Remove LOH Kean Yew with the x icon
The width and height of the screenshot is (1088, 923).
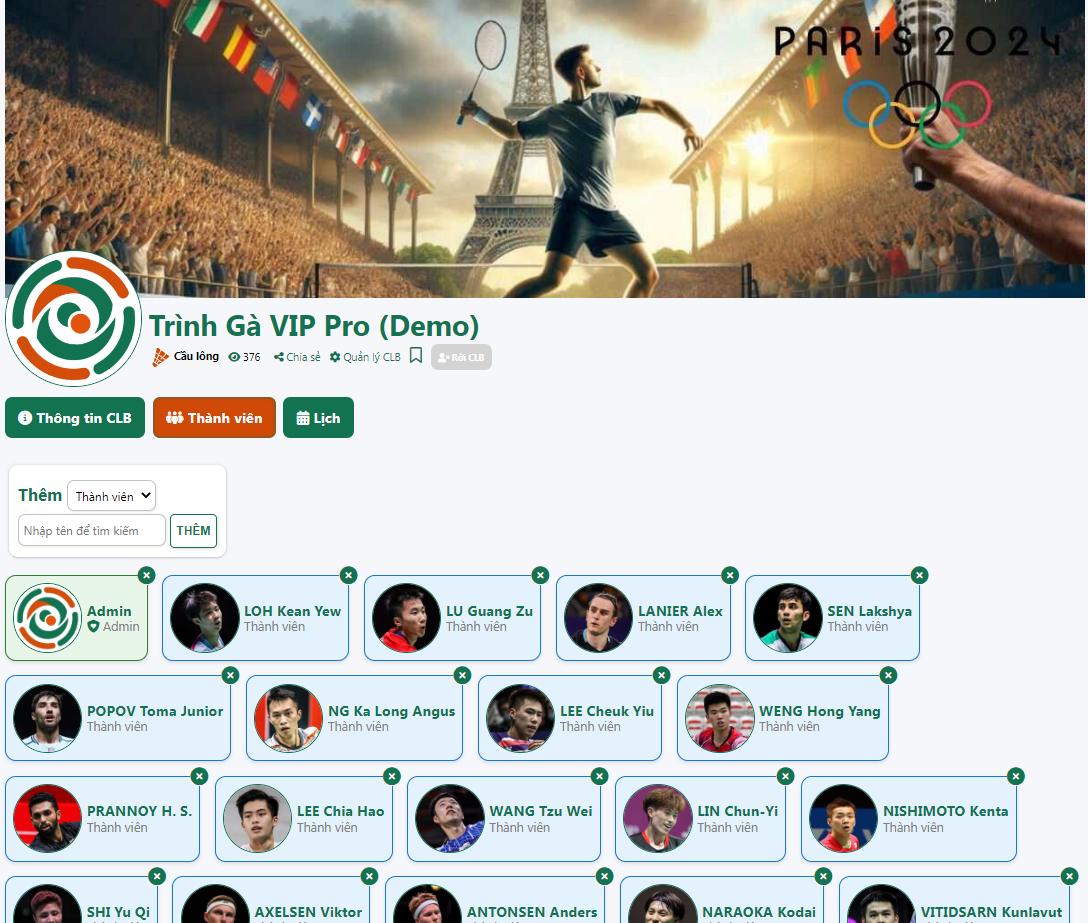click(x=348, y=575)
